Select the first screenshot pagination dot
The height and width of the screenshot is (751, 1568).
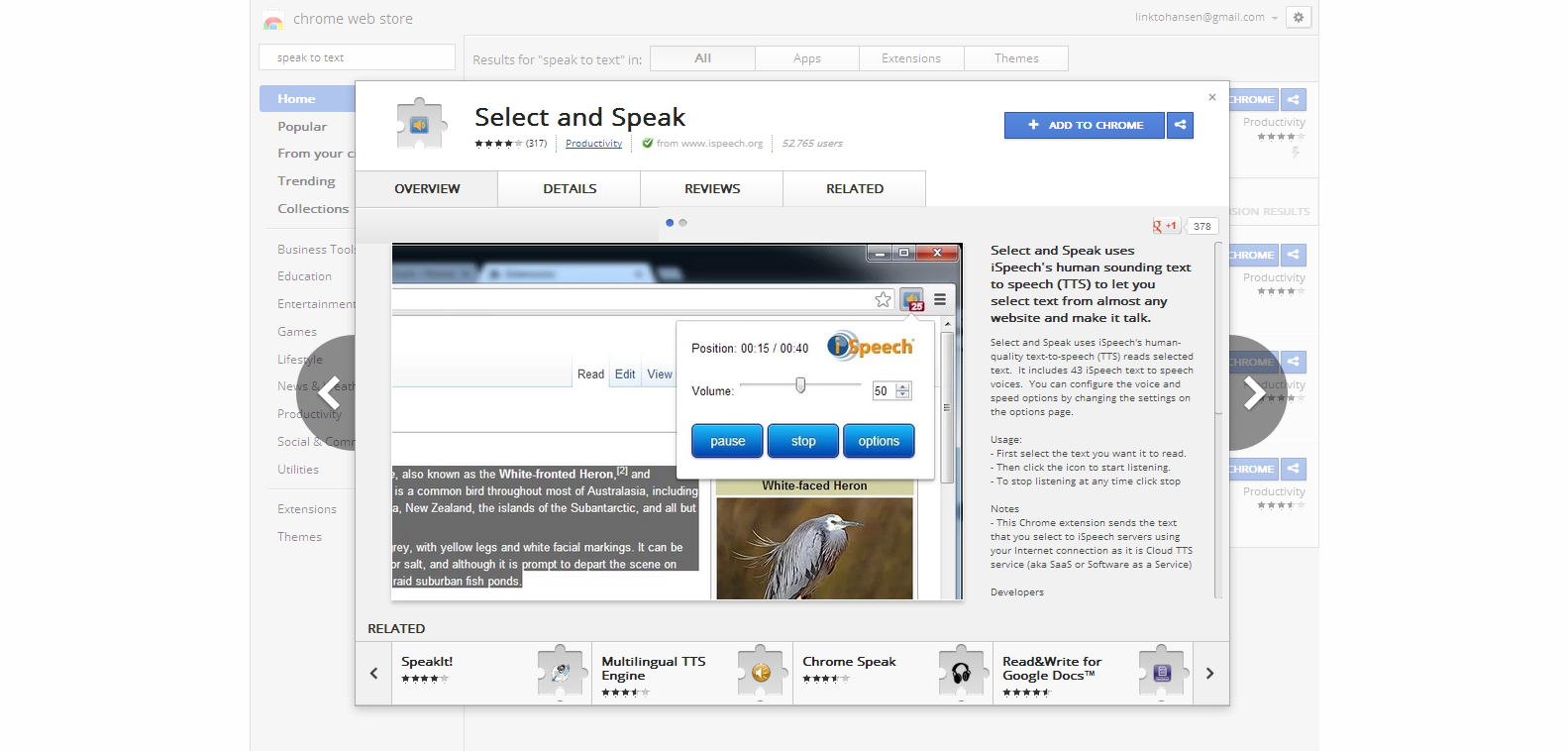(x=670, y=223)
